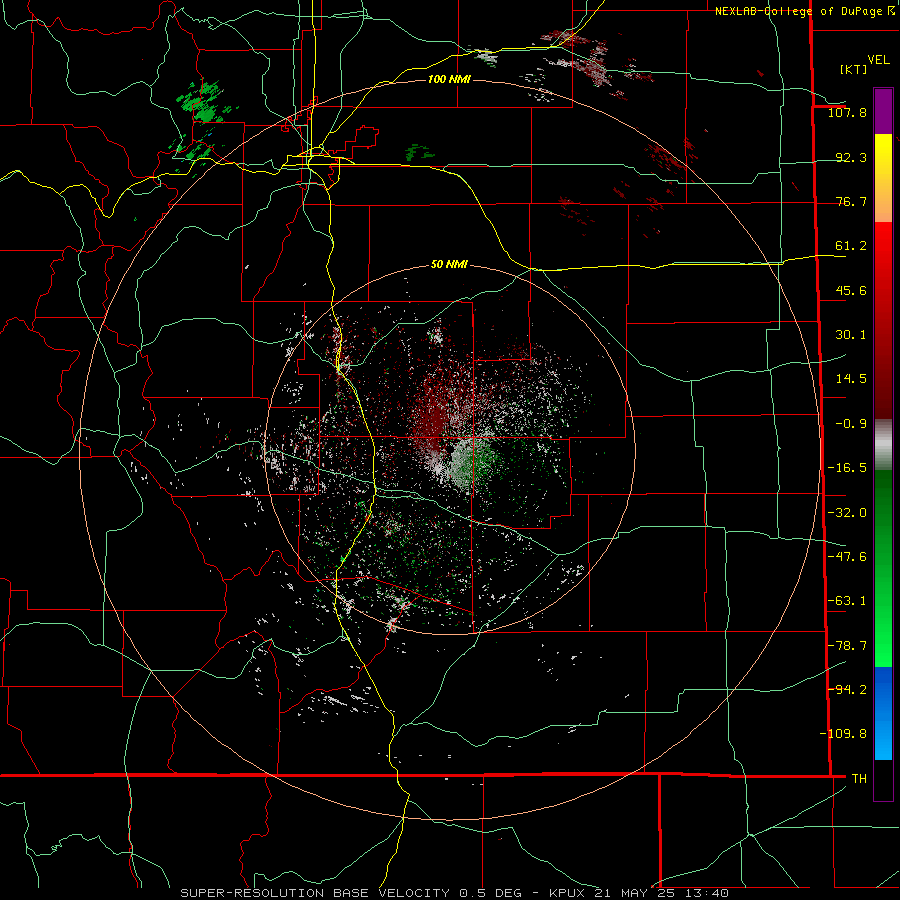Click the -32.0 legend value
The image size is (900, 900).
click(x=847, y=513)
